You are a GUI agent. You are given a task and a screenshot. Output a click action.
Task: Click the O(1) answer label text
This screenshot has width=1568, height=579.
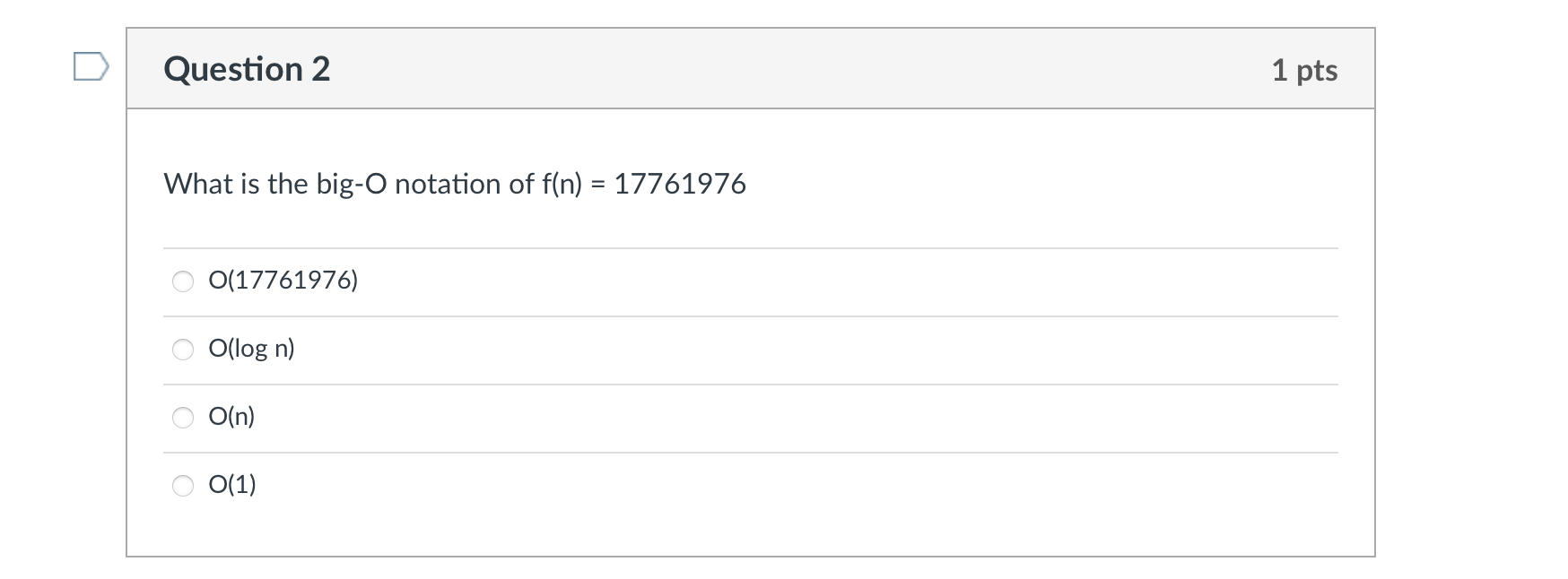[x=231, y=485]
